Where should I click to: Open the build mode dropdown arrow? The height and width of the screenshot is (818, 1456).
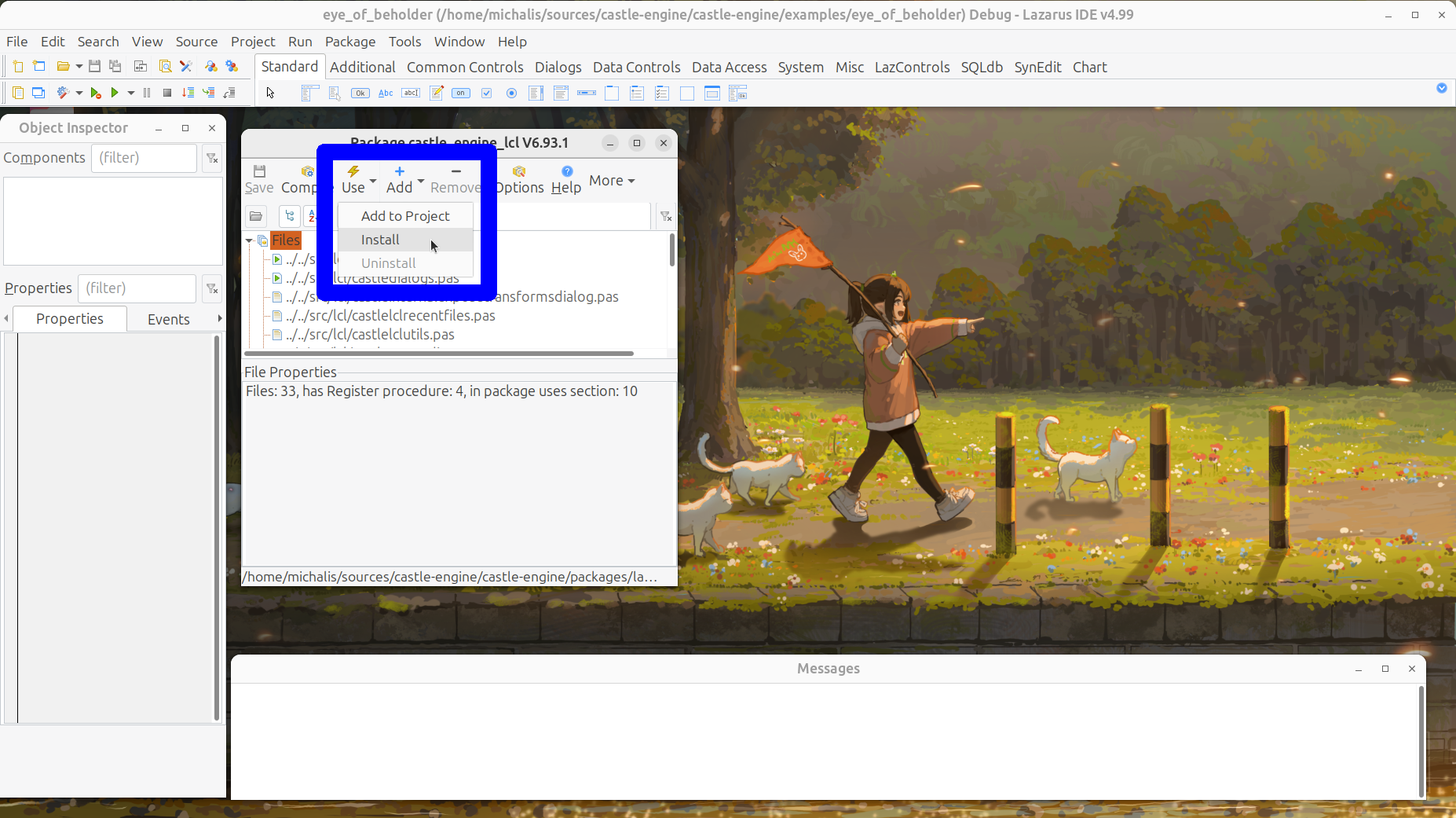(79, 94)
